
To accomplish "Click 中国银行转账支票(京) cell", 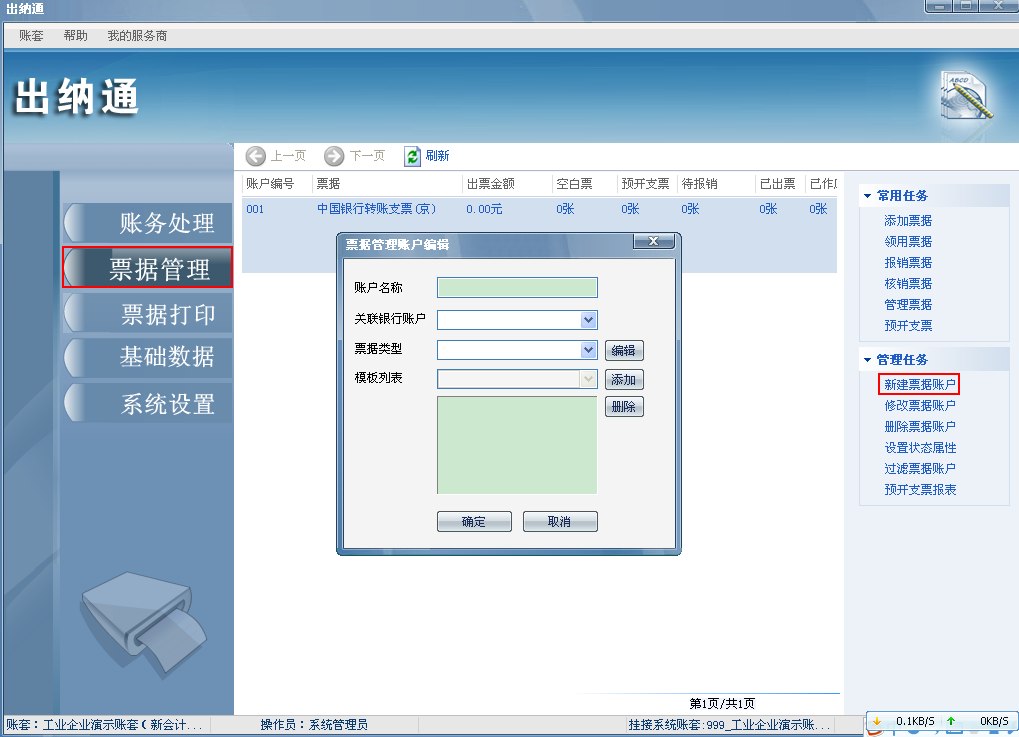I will (376, 209).
